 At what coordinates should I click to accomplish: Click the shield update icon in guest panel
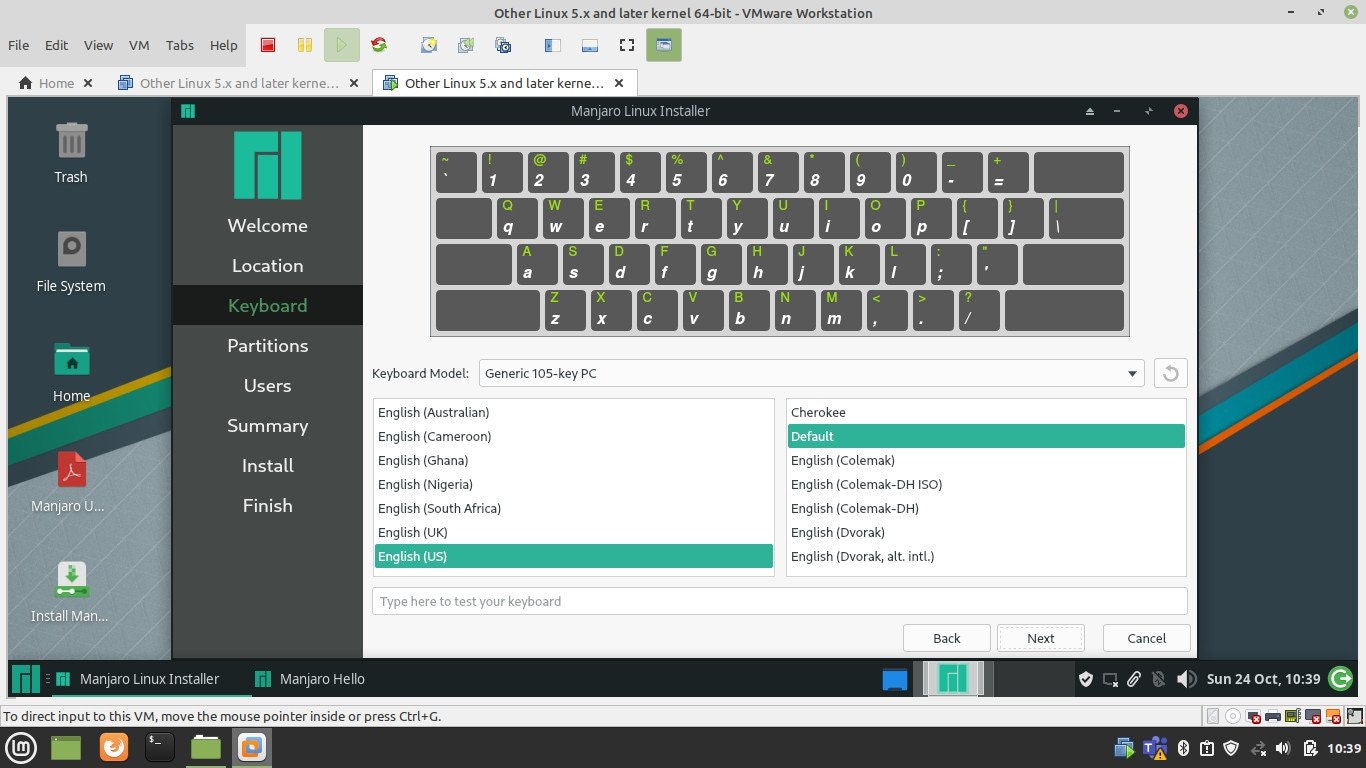tap(1086, 679)
